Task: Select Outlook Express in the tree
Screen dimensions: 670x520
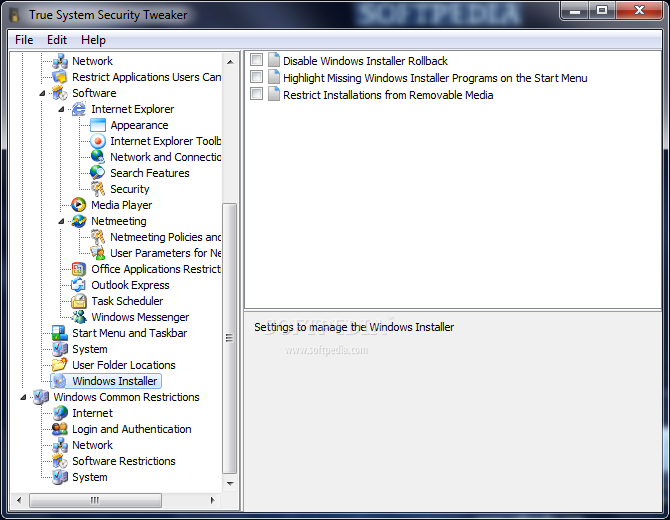Action: (x=130, y=285)
